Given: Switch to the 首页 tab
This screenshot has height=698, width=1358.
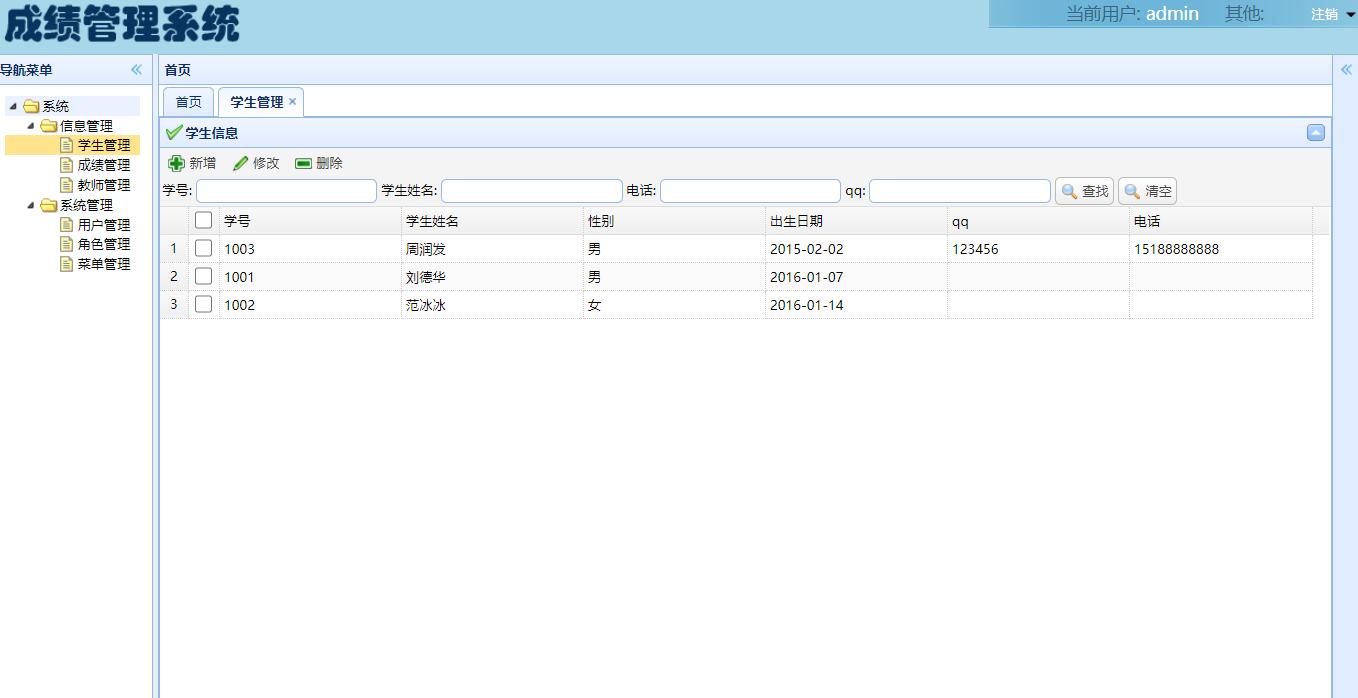Looking at the screenshot, I should (187, 101).
